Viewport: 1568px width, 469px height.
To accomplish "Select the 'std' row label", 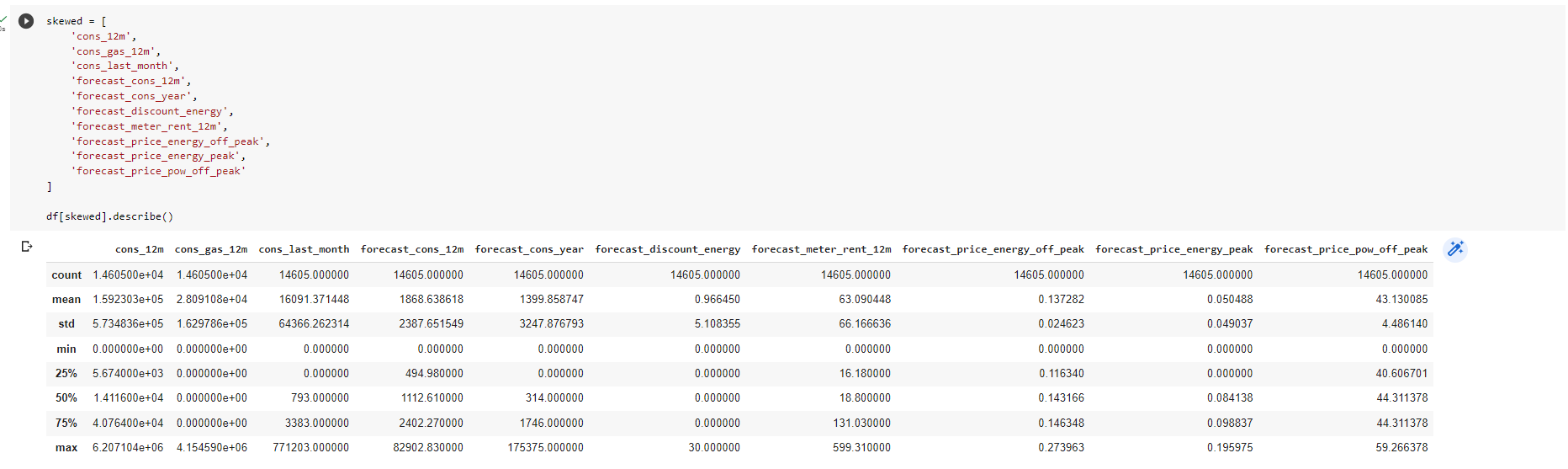I will pos(66,323).
